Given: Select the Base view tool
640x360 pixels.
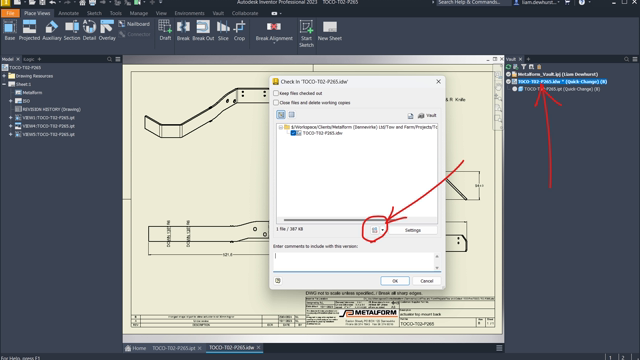Looking at the screenshot, I should tap(10, 30).
